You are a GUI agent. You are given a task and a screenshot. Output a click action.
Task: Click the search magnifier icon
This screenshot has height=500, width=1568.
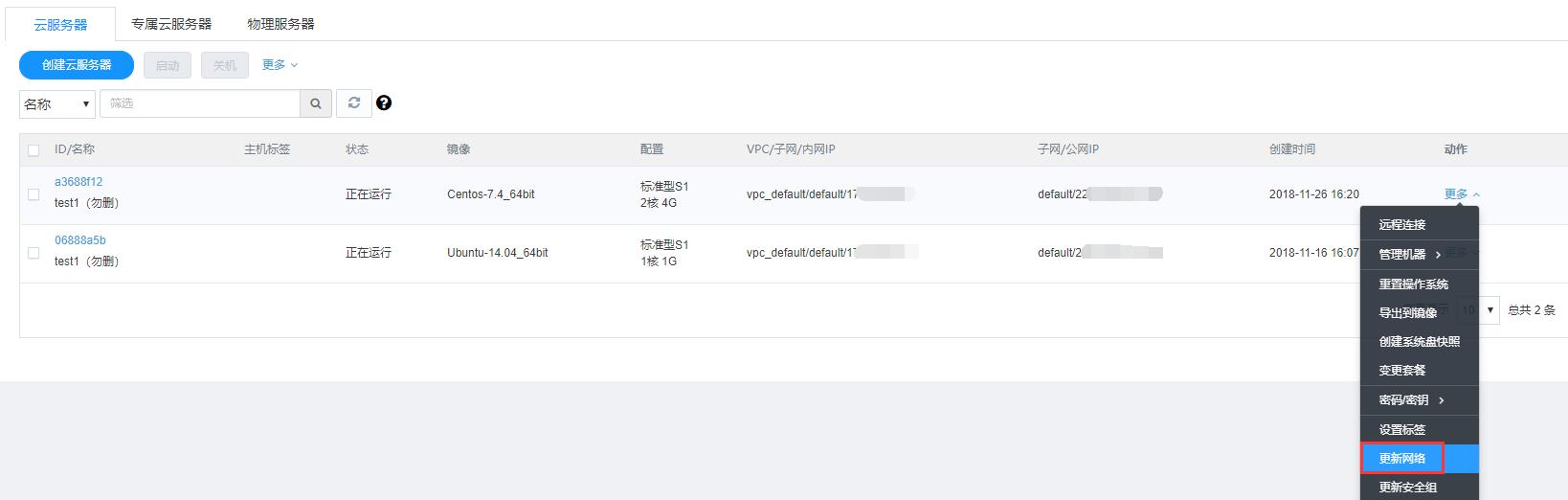[316, 103]
